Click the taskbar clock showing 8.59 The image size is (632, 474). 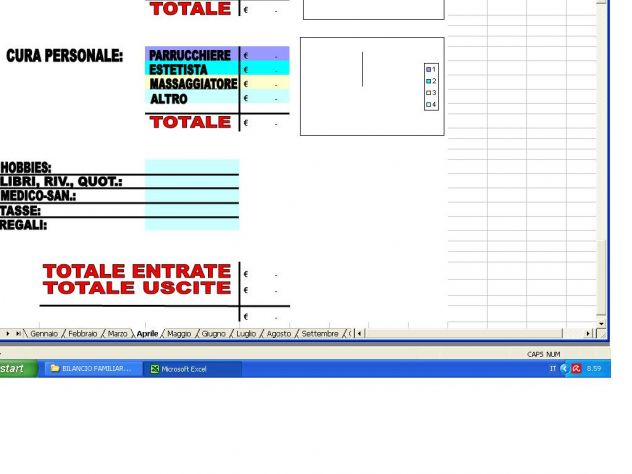594,368
